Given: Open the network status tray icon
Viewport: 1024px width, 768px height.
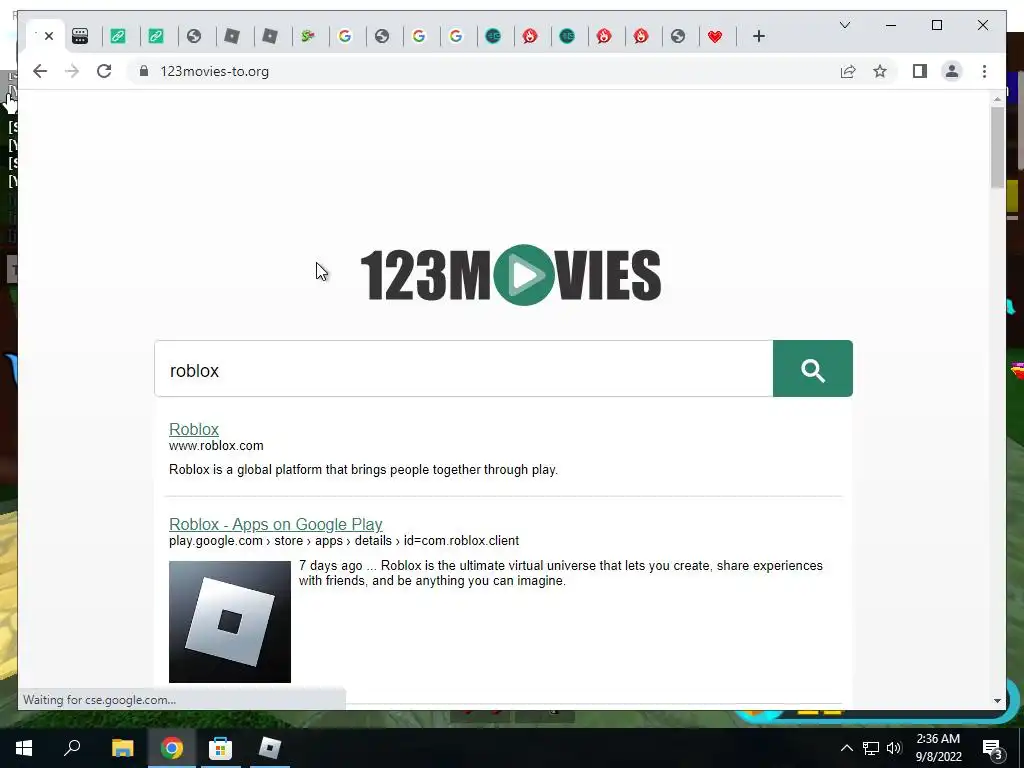Looking at the screenshot, I should pyautogui.click(x=871, y=748).
